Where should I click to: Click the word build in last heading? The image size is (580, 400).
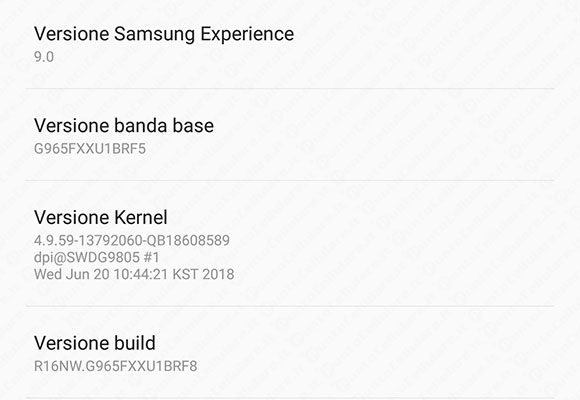(x=135, y=343)
